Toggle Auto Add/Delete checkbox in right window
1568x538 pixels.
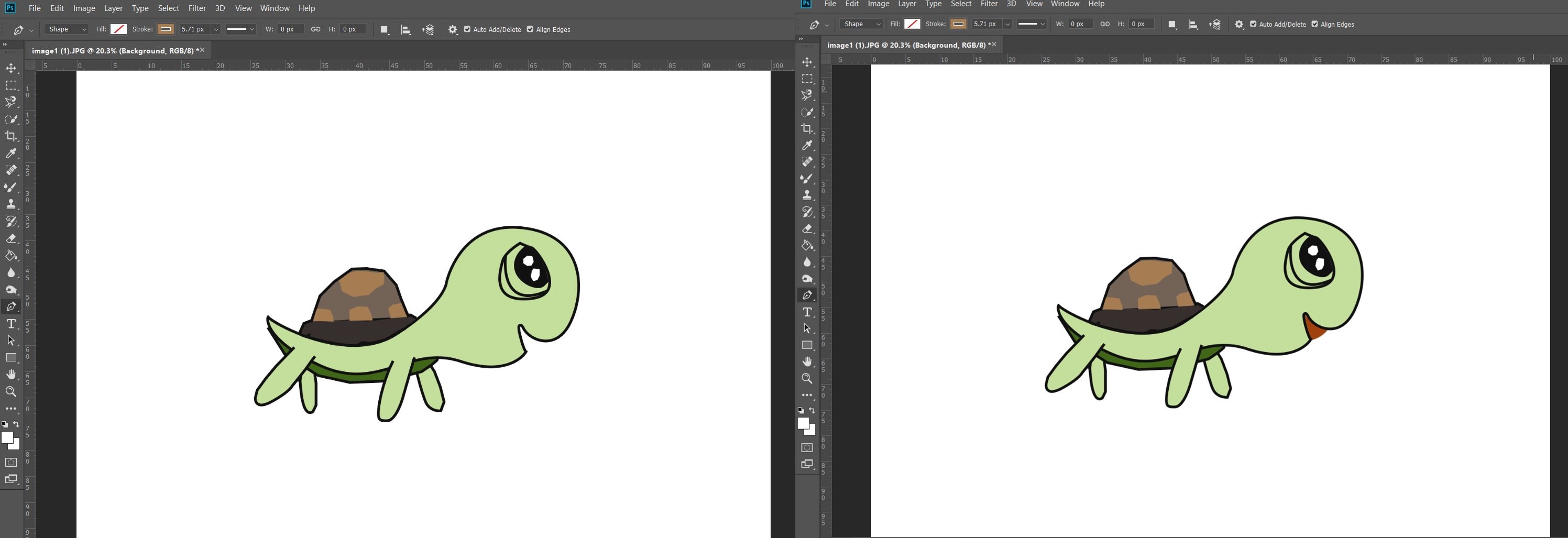1253,24
